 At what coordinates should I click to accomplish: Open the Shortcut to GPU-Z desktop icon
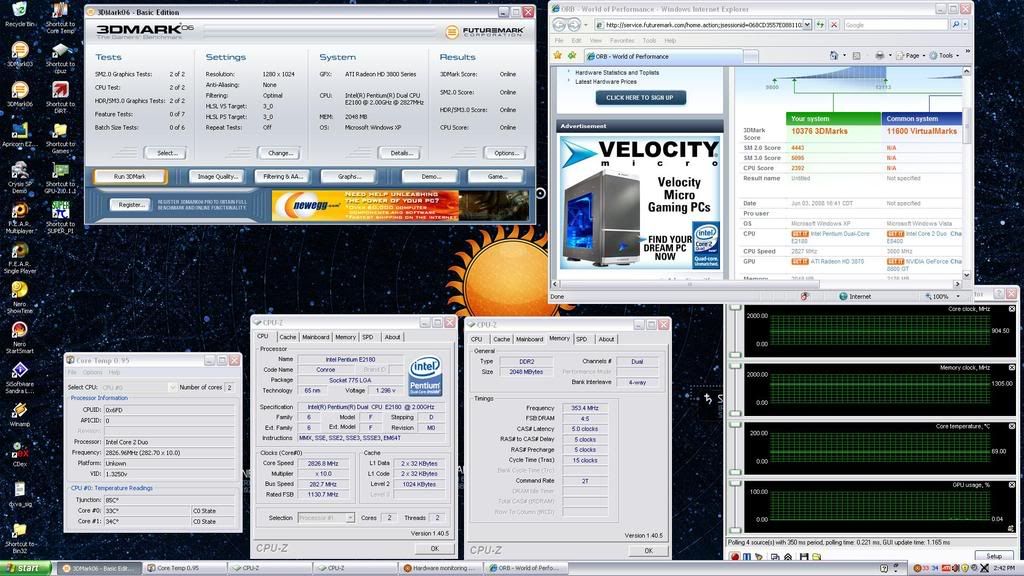pyautogui.click(x=60, y=177)
